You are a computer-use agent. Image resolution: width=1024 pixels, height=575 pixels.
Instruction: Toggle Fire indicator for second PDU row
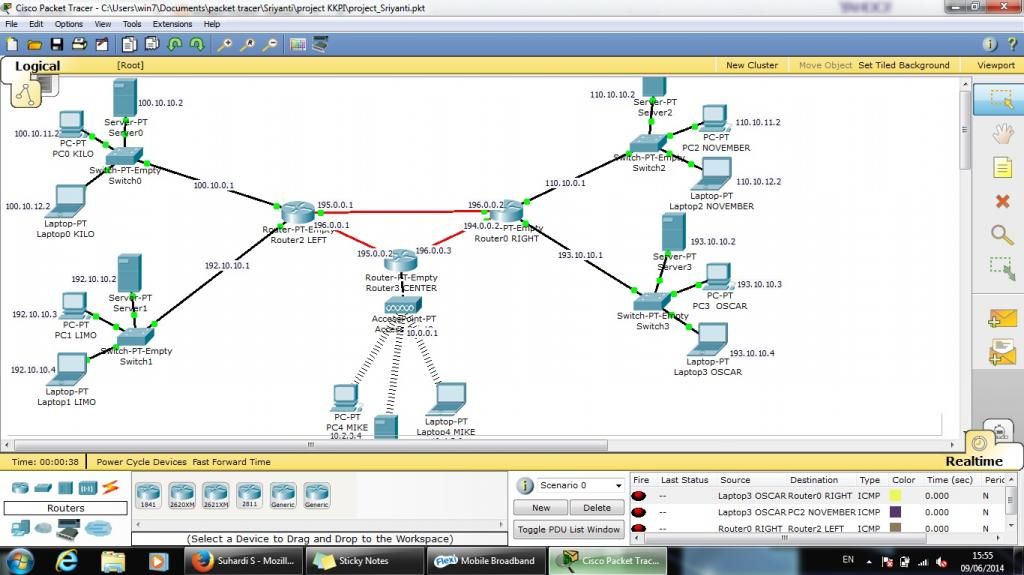click(638, 512)
